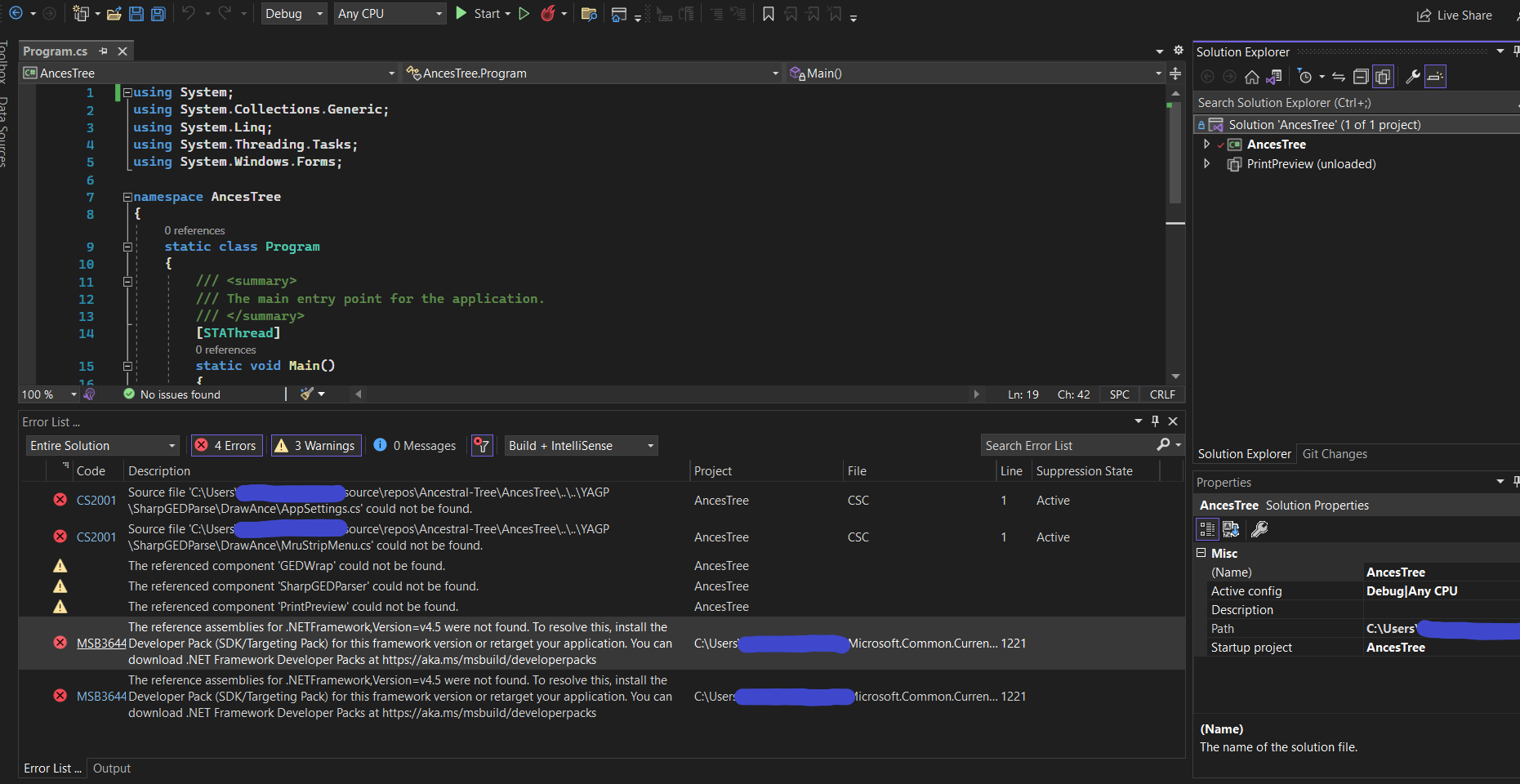Click the Open File folder icon

(x=114, y=14)
